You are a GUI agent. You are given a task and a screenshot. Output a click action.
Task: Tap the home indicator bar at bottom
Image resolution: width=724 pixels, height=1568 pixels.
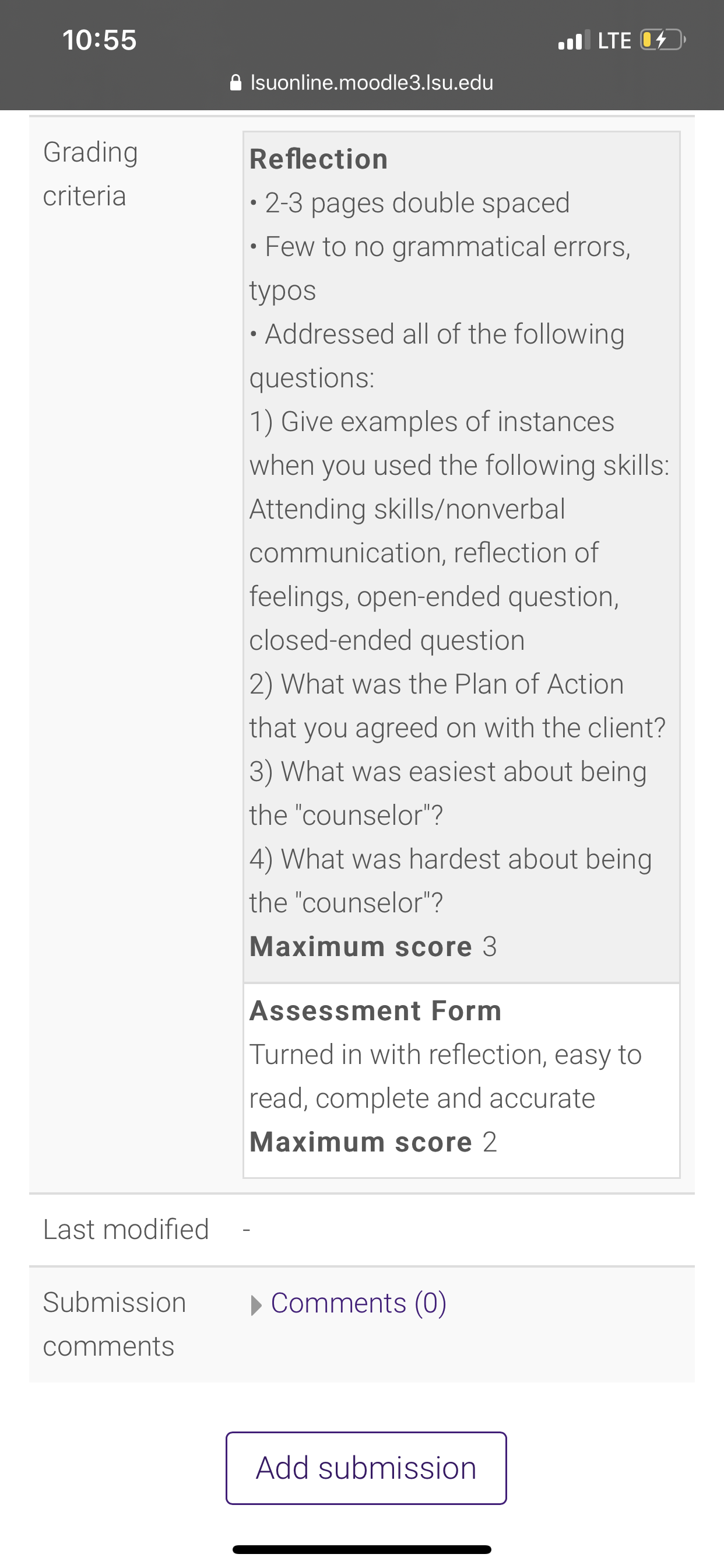pos(362,1549)
